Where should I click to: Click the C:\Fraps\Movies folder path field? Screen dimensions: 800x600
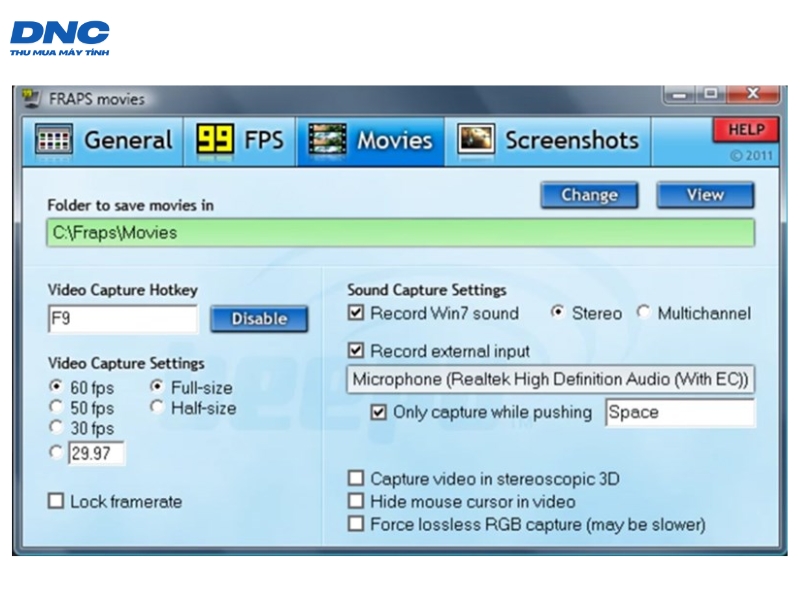[401, 233]
